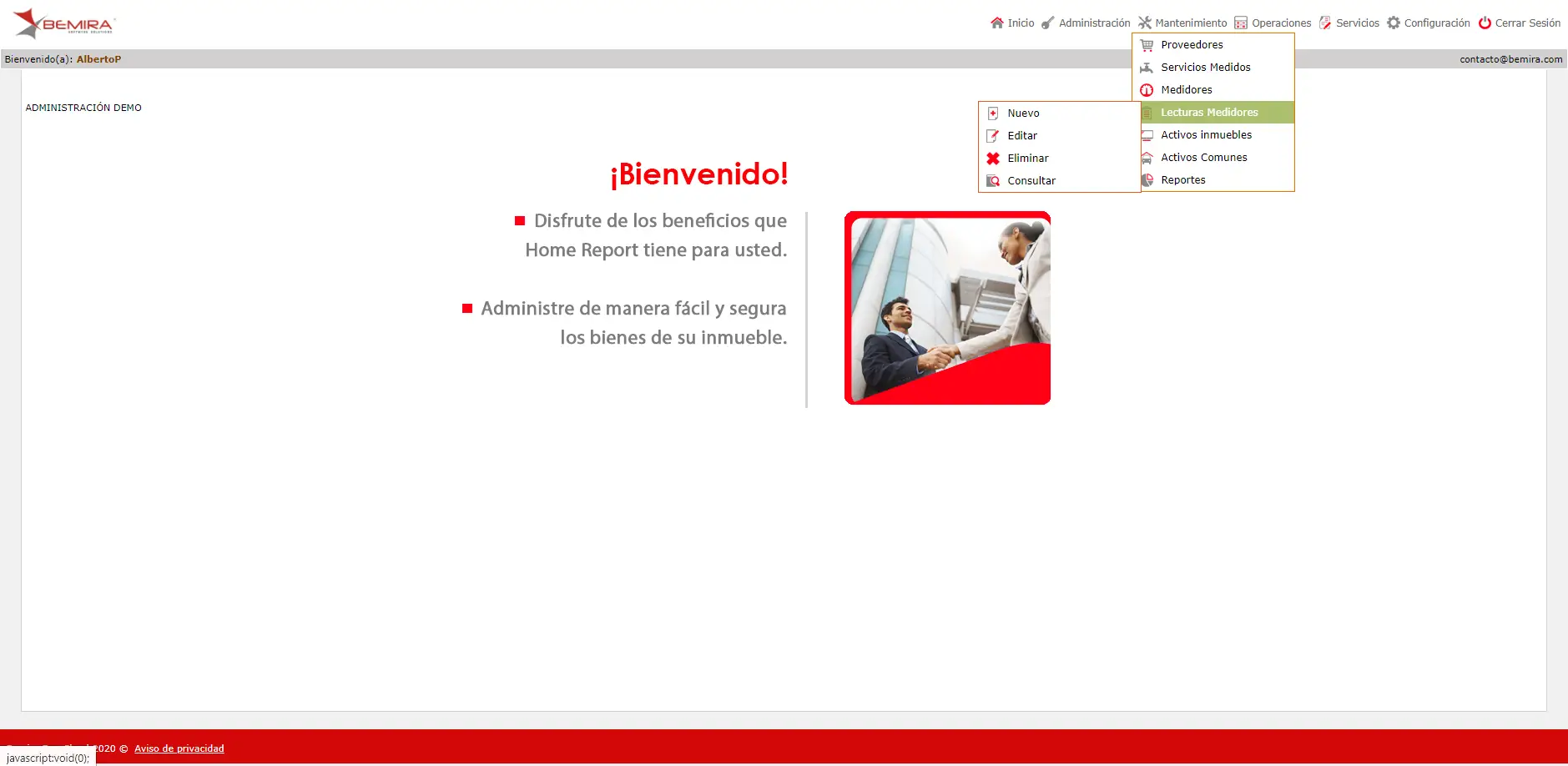This screenshot has width=1568, height=766.
Task: Click the Nuevo plus icon
Action: [x=993, y=113]
